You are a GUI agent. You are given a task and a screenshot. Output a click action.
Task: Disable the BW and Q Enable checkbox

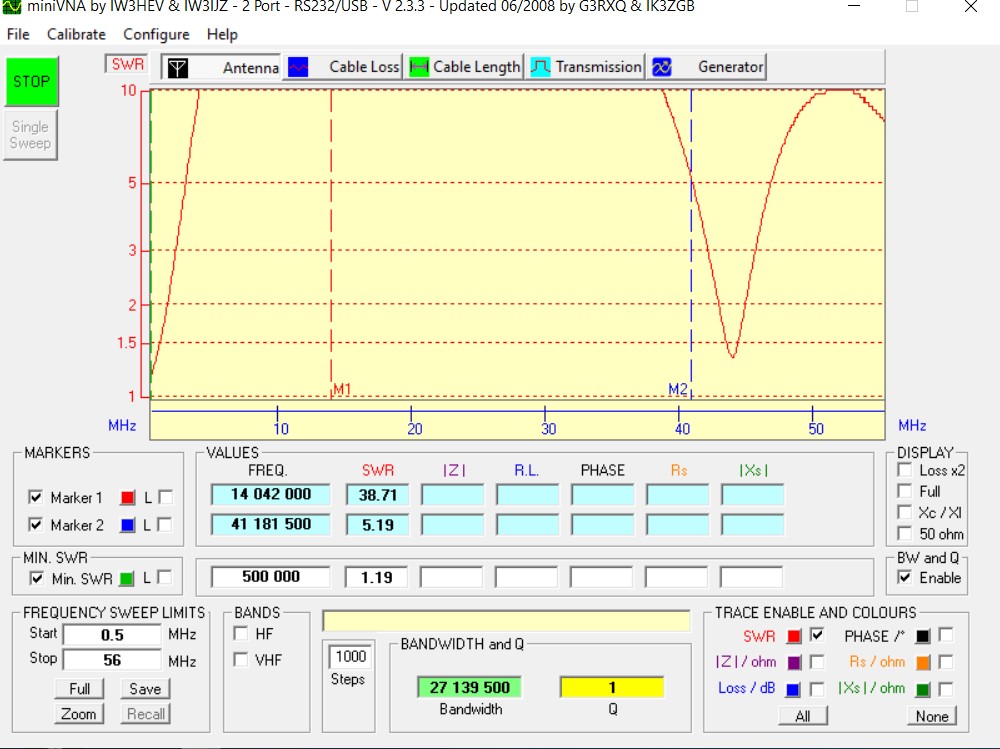pos(905,578)
